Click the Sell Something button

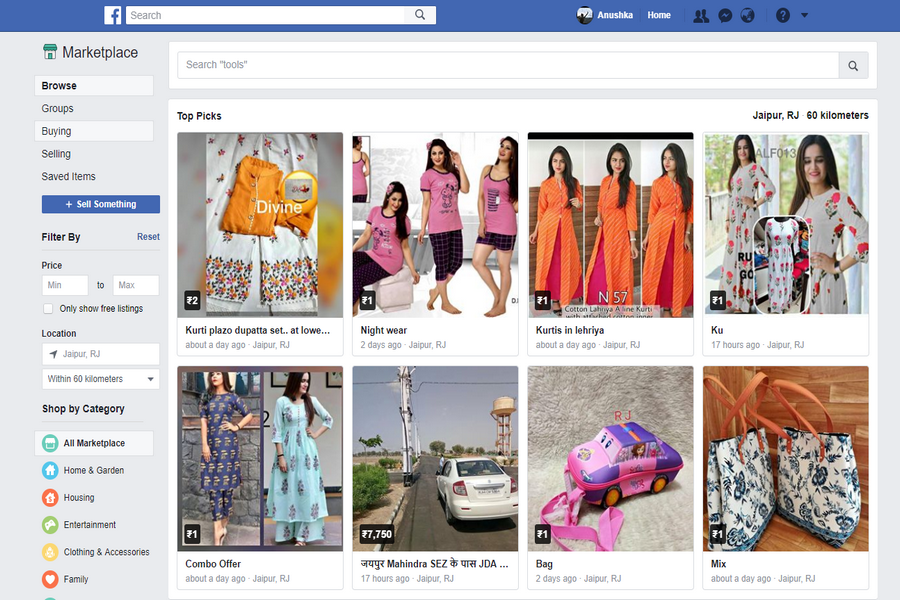point(100,204)
